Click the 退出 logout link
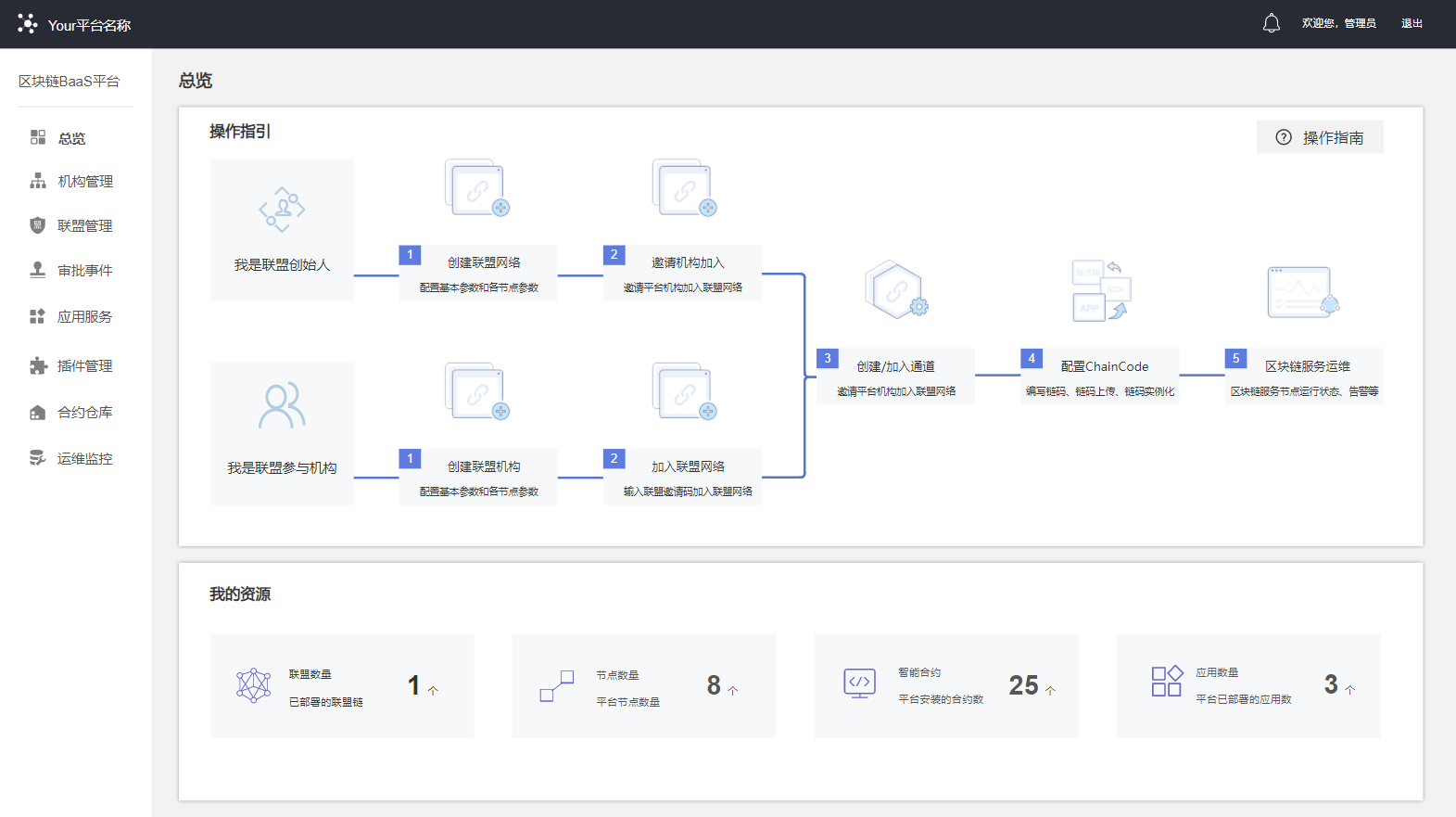 1412,23
